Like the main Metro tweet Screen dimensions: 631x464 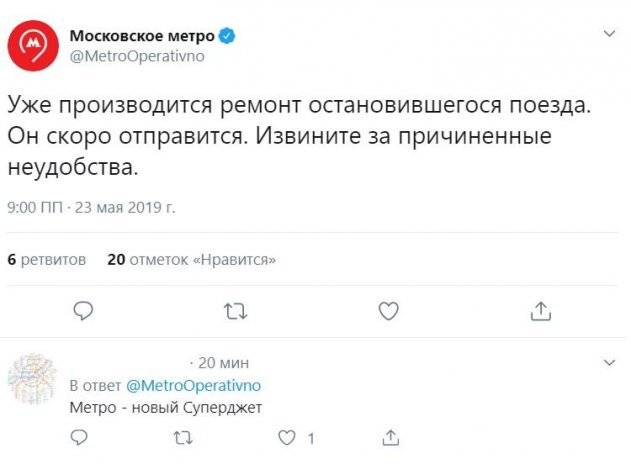pos(388,312)
